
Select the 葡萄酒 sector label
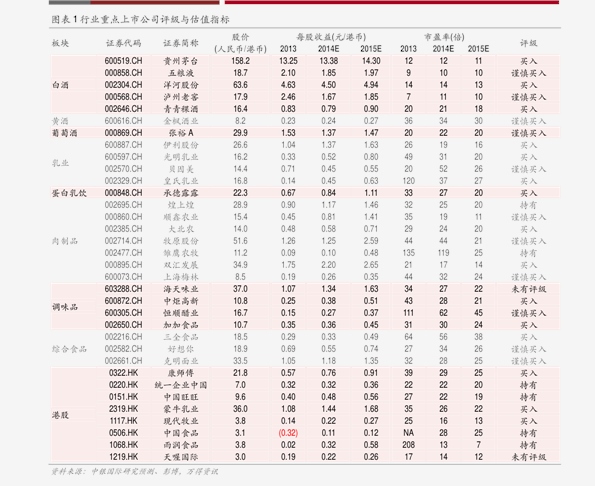[65, 133]
